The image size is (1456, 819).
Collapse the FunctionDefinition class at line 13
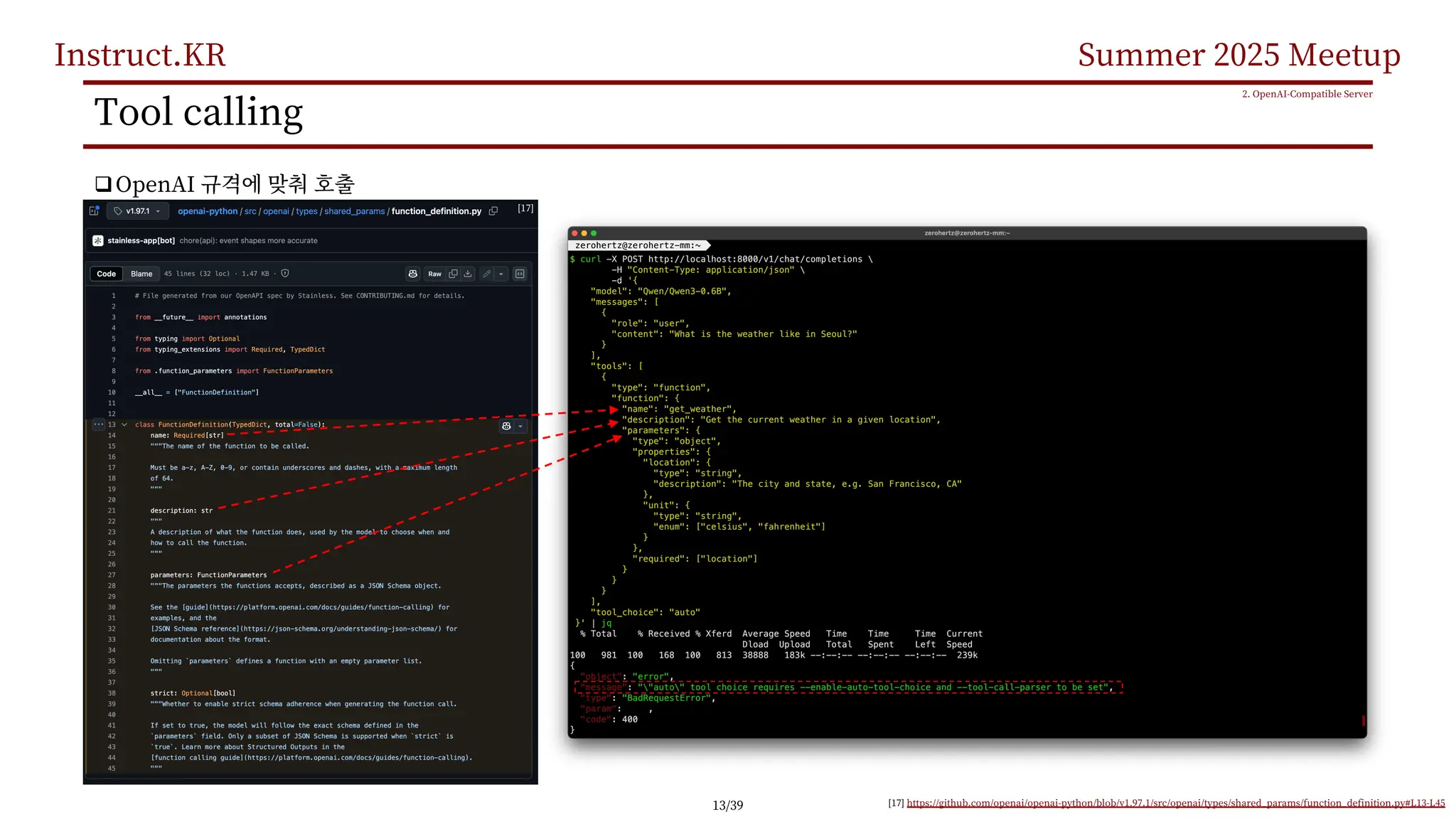(x=124, y=424)
